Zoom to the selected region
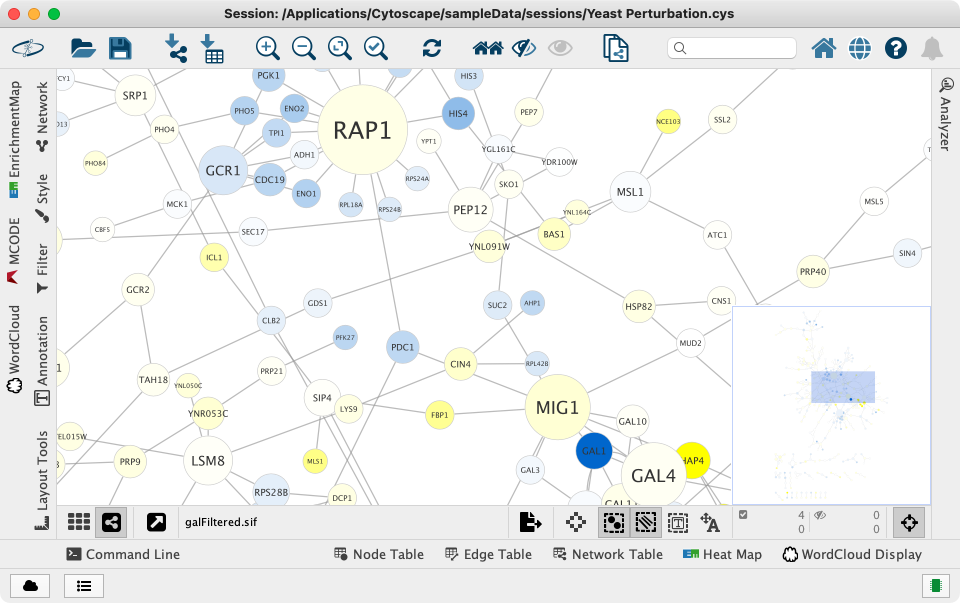960x603 pixels. (x=376, y=48)
